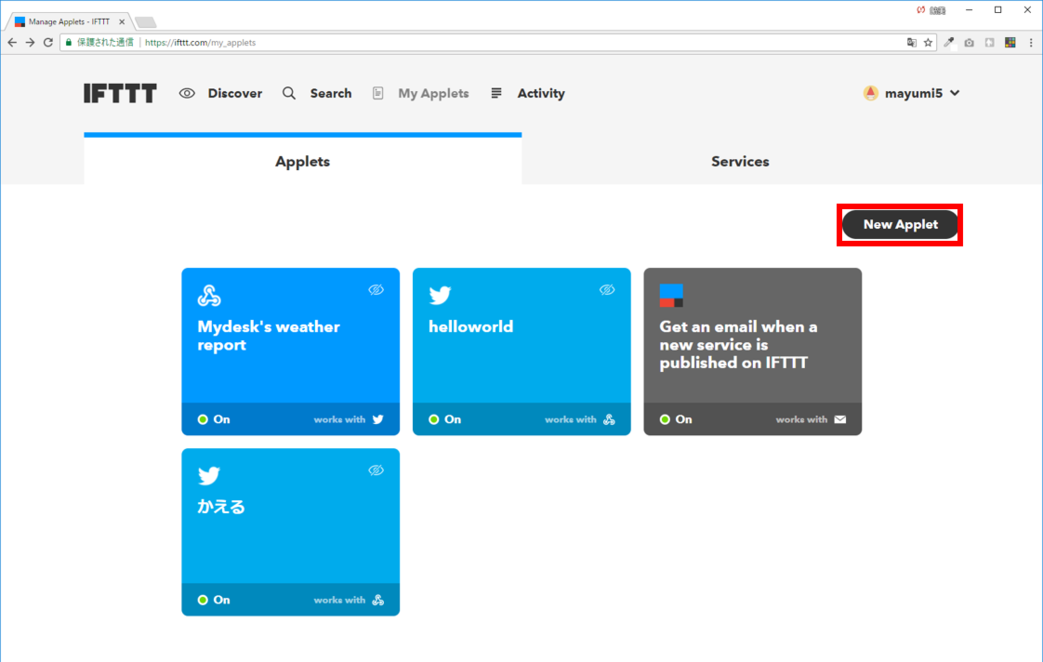1043x662 pixels.
Task: Reload the page in the browser
Action: click(x=48, y=43)
